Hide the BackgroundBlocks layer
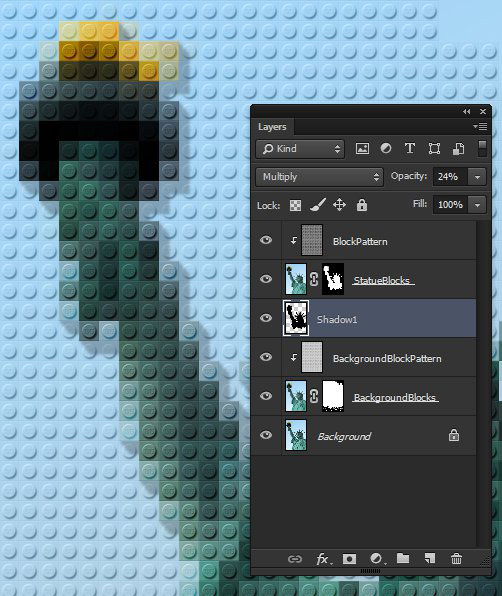 click(266, 396)
